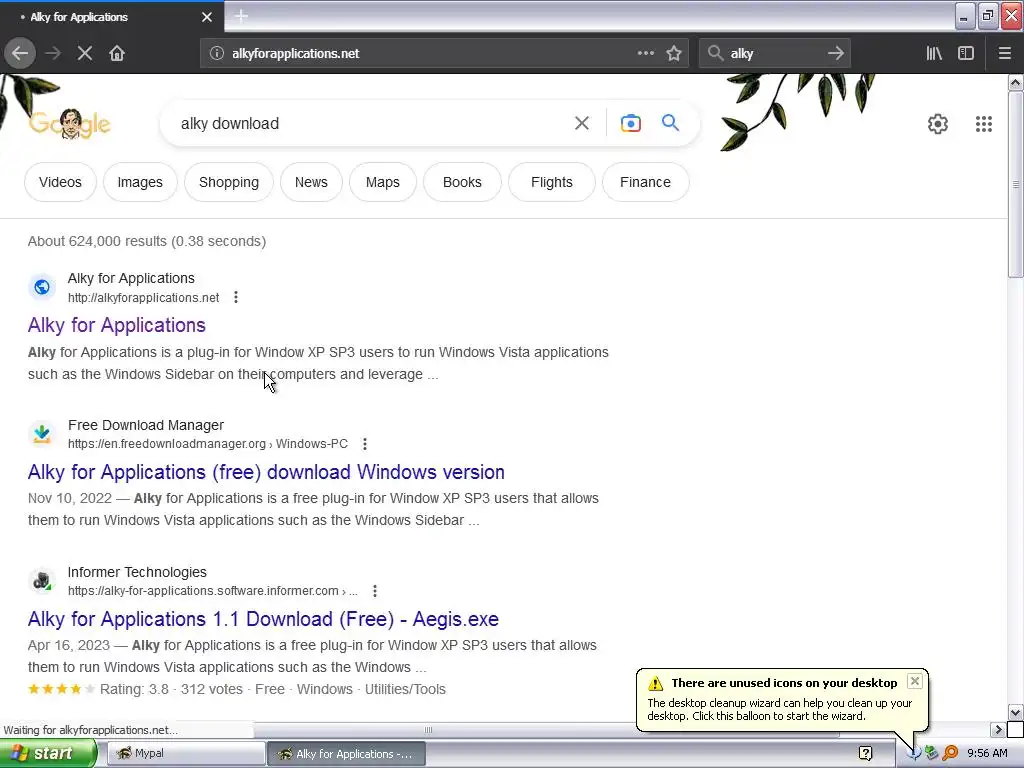This screenshot has width=1024, height=768.
Task: Search by image with camera icon
Action: [630, 123]
